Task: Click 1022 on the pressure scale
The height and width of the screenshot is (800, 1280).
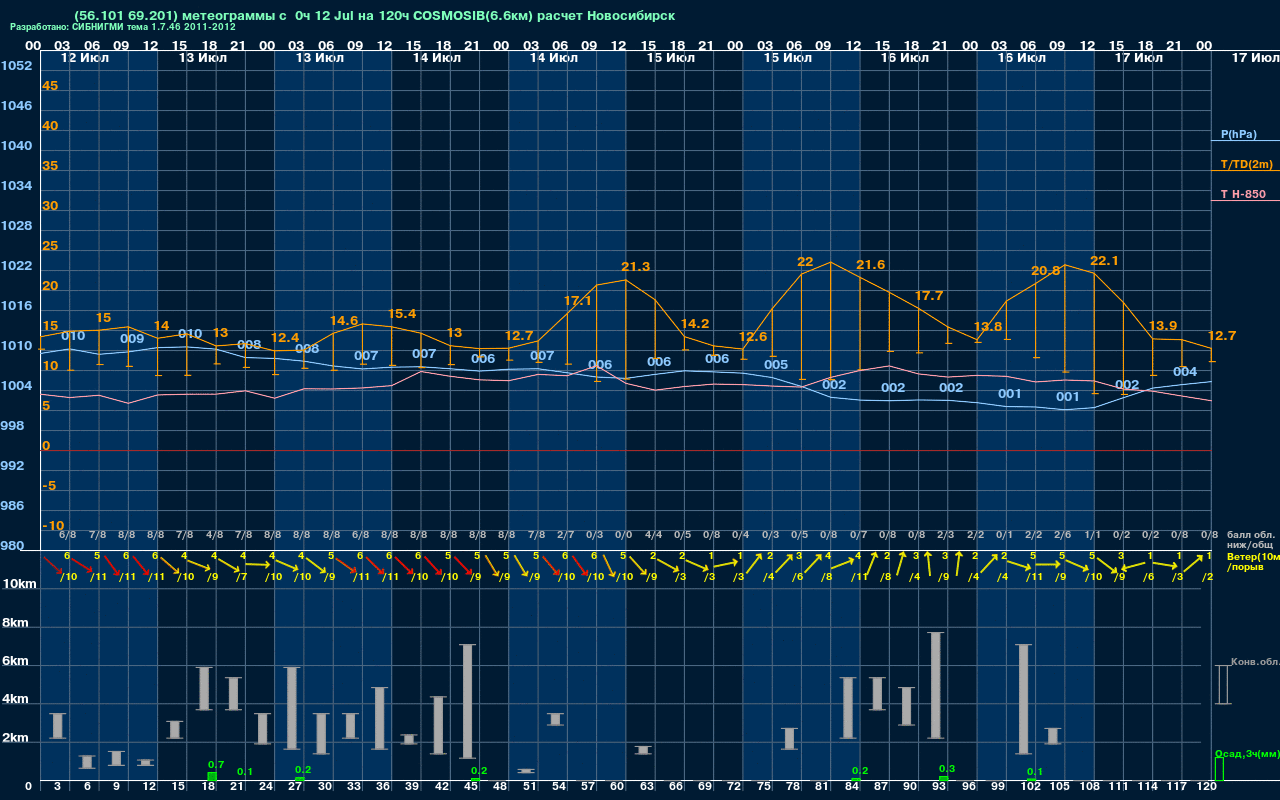Action: coord(16,266)
